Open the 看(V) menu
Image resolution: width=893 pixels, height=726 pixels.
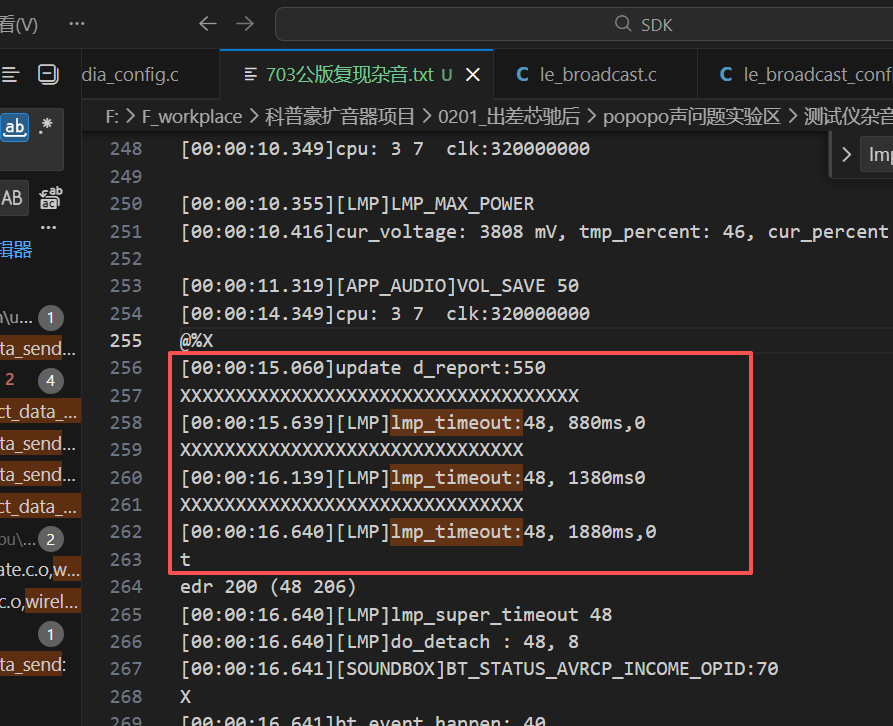click(x=18, y=24)
